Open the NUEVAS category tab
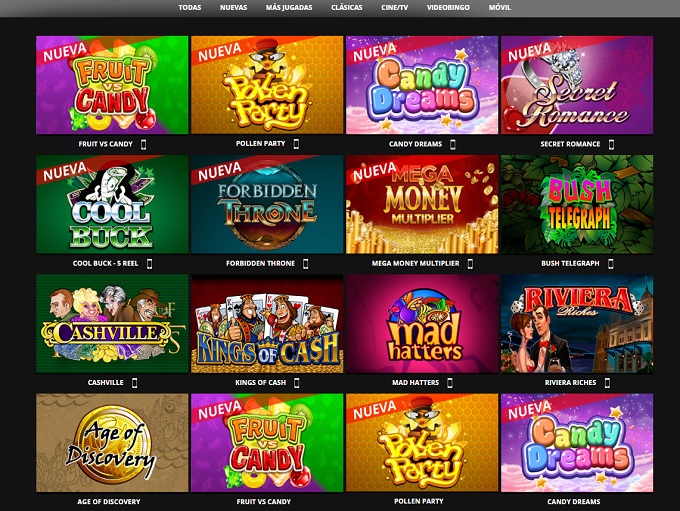Viewport: 680px width, 511px height. click(x=233, y=7)
